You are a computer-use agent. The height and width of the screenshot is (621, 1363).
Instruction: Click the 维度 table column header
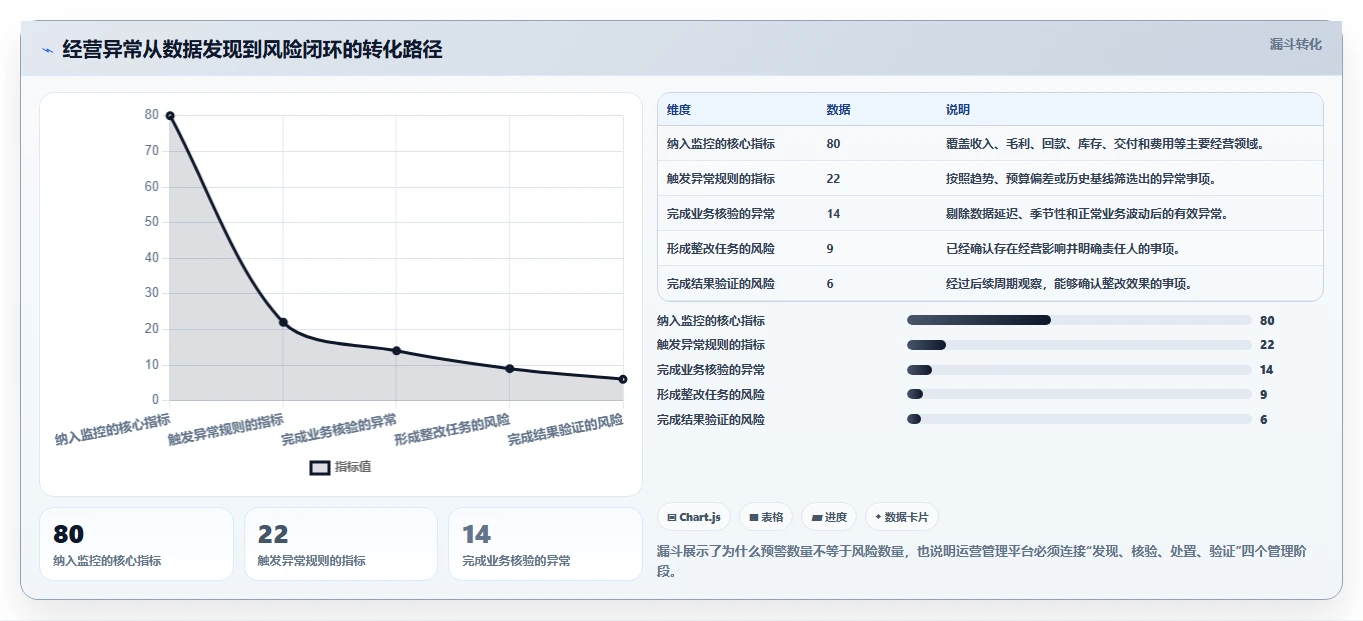(679, 110)
